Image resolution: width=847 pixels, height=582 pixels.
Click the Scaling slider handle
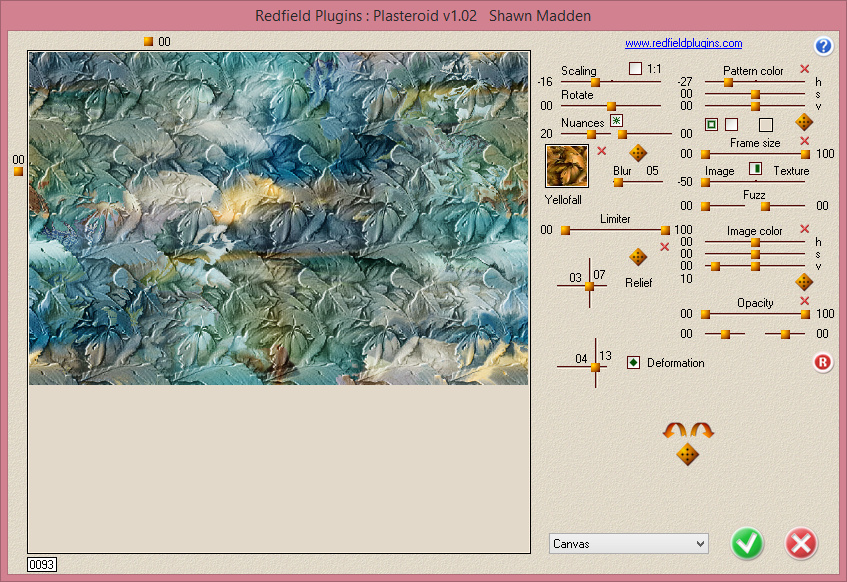click(595, 82)
